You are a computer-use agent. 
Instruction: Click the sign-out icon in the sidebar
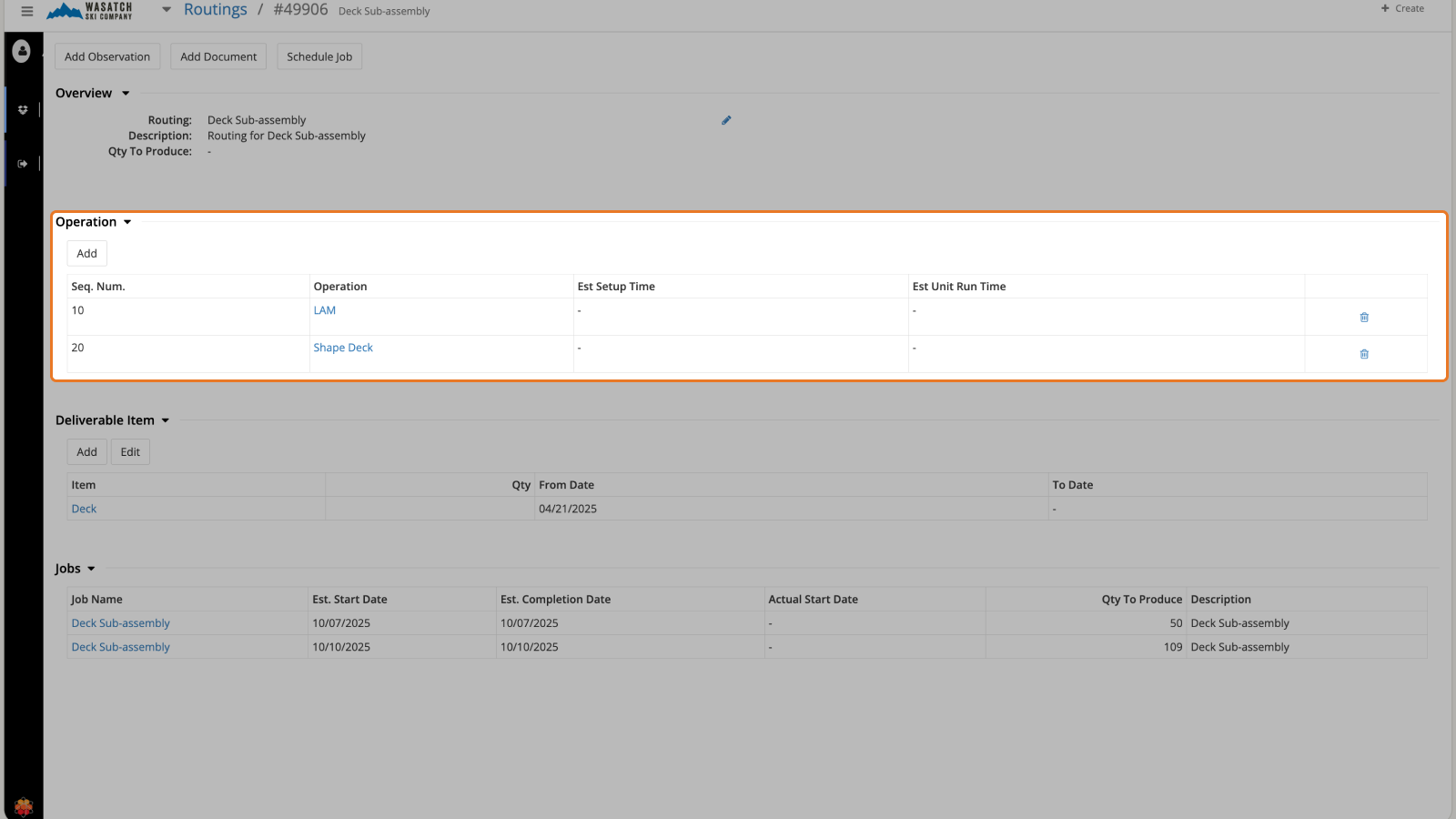tap(22, 163)
